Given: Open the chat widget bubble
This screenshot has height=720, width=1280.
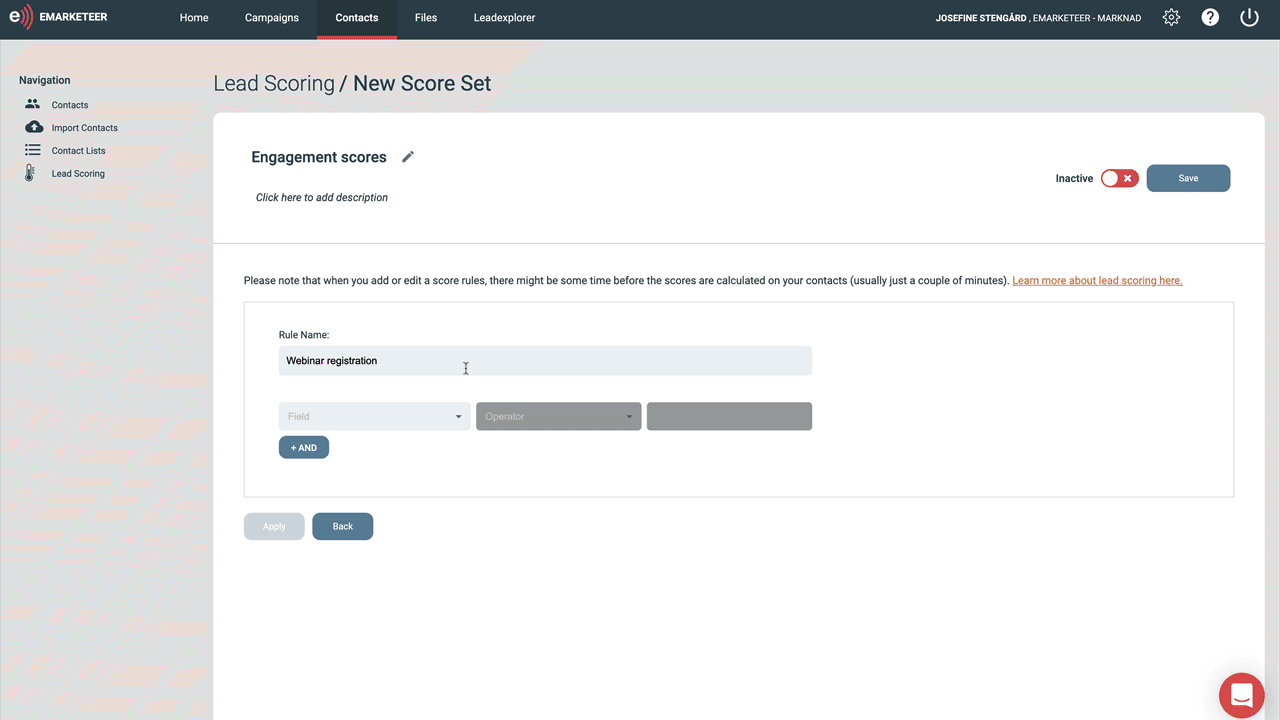Looking at the screenshot, I should (x=1242, y=695).
